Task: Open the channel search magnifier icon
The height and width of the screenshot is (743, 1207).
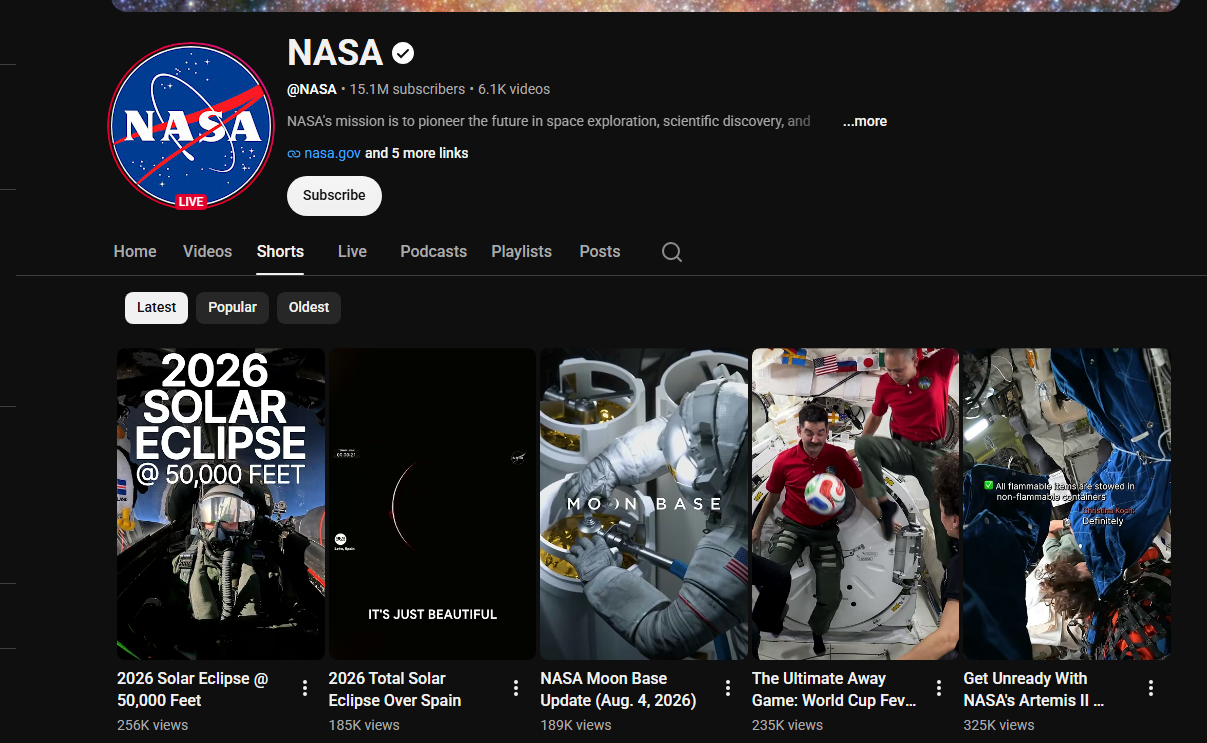Action: (x=672, y=252)
